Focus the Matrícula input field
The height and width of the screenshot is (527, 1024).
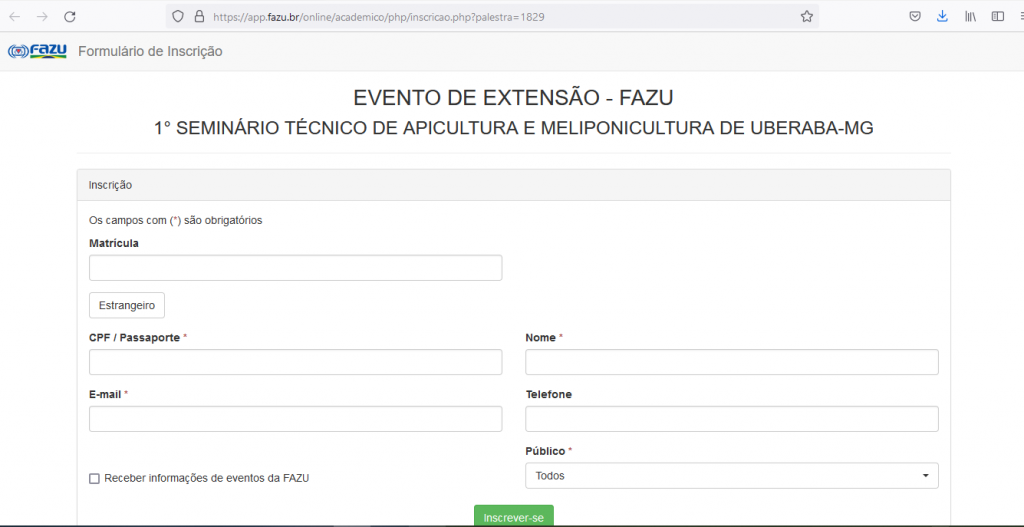295,268
